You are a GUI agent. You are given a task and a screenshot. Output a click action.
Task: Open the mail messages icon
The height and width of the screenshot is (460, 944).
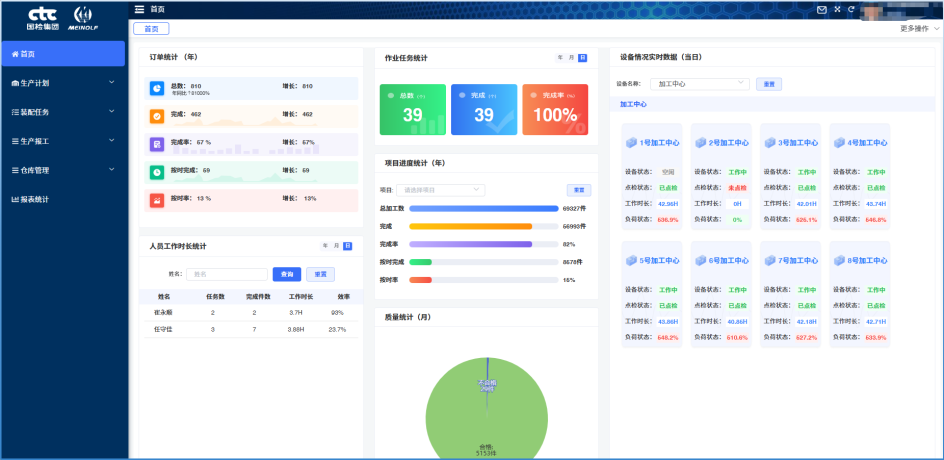pyautogui.click(x=822, y=9)
